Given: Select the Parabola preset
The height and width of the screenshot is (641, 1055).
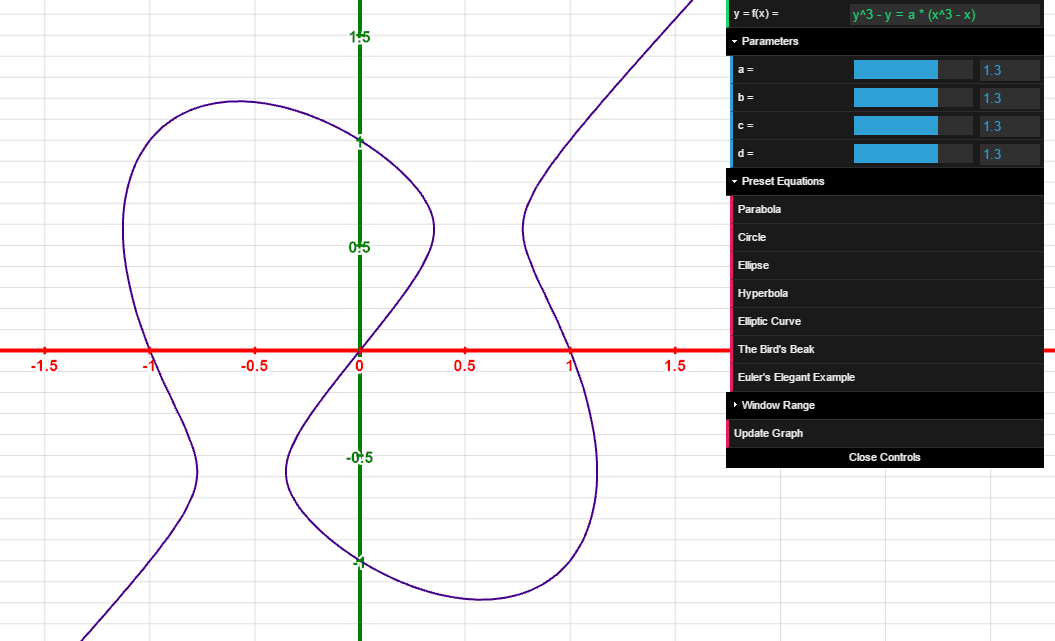Looking at the screenshot, I should 760,210.
